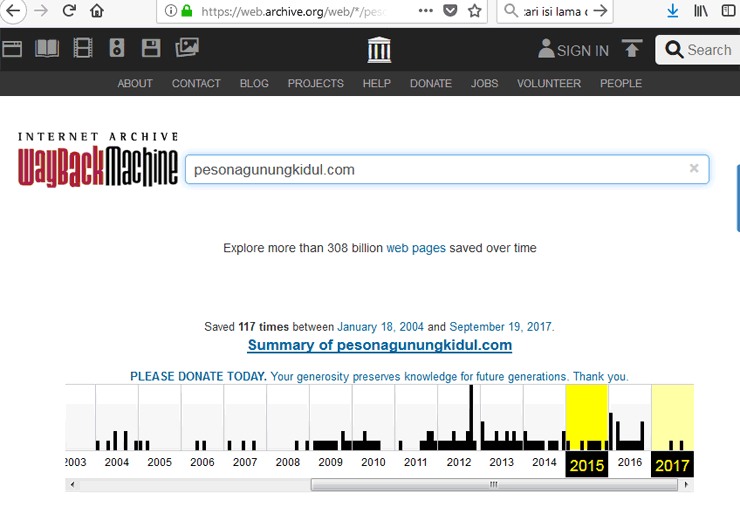The height and width of the screenshot is (507, 740).
Task: Select year 2010 on timeline
Action: [373, 462]
